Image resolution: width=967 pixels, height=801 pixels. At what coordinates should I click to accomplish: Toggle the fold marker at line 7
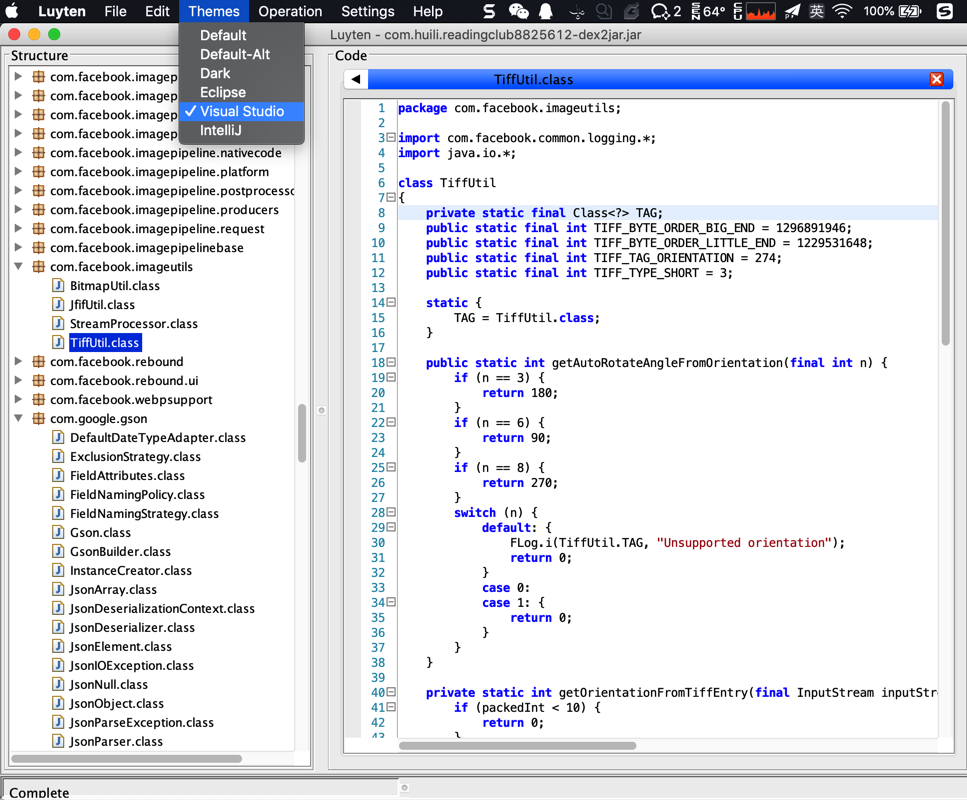391,197
